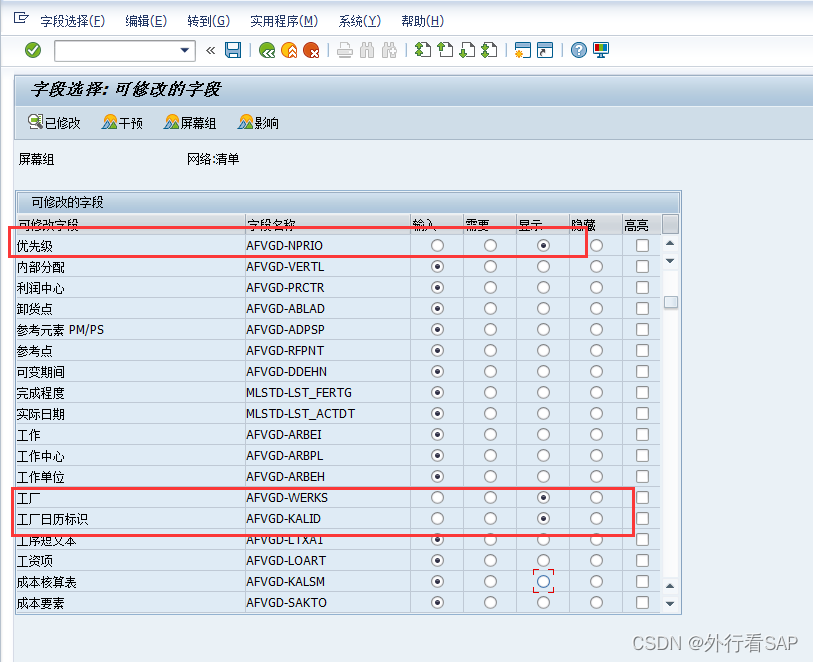
Task: Select 需要 radio for 内部分配 row
Action: (x=490, y=266)
